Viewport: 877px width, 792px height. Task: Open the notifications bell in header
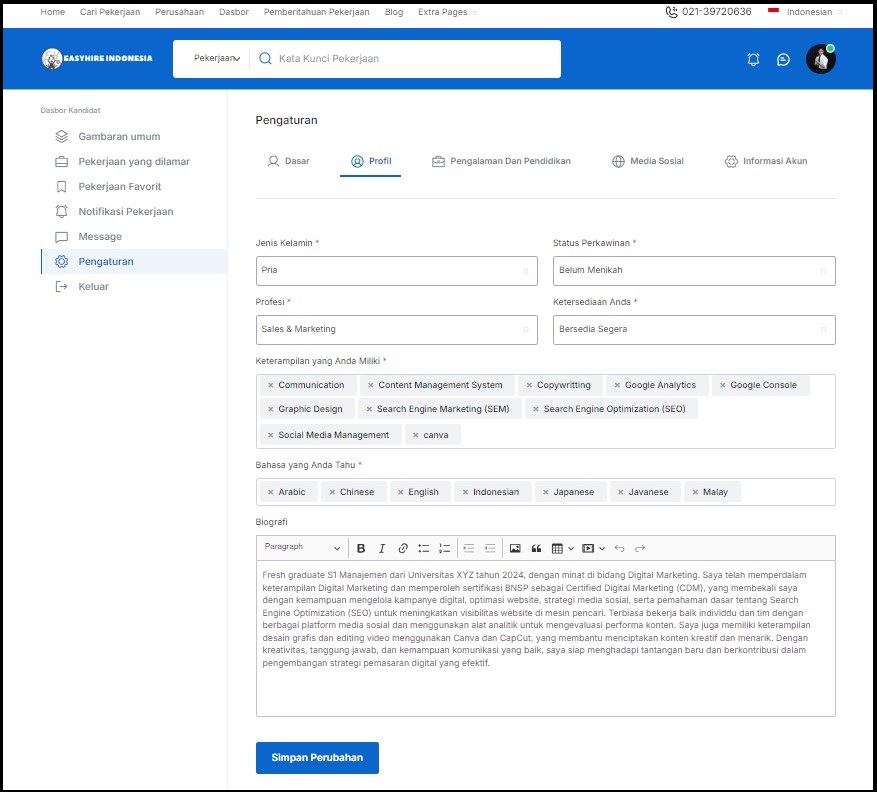[x=753, y=59]
